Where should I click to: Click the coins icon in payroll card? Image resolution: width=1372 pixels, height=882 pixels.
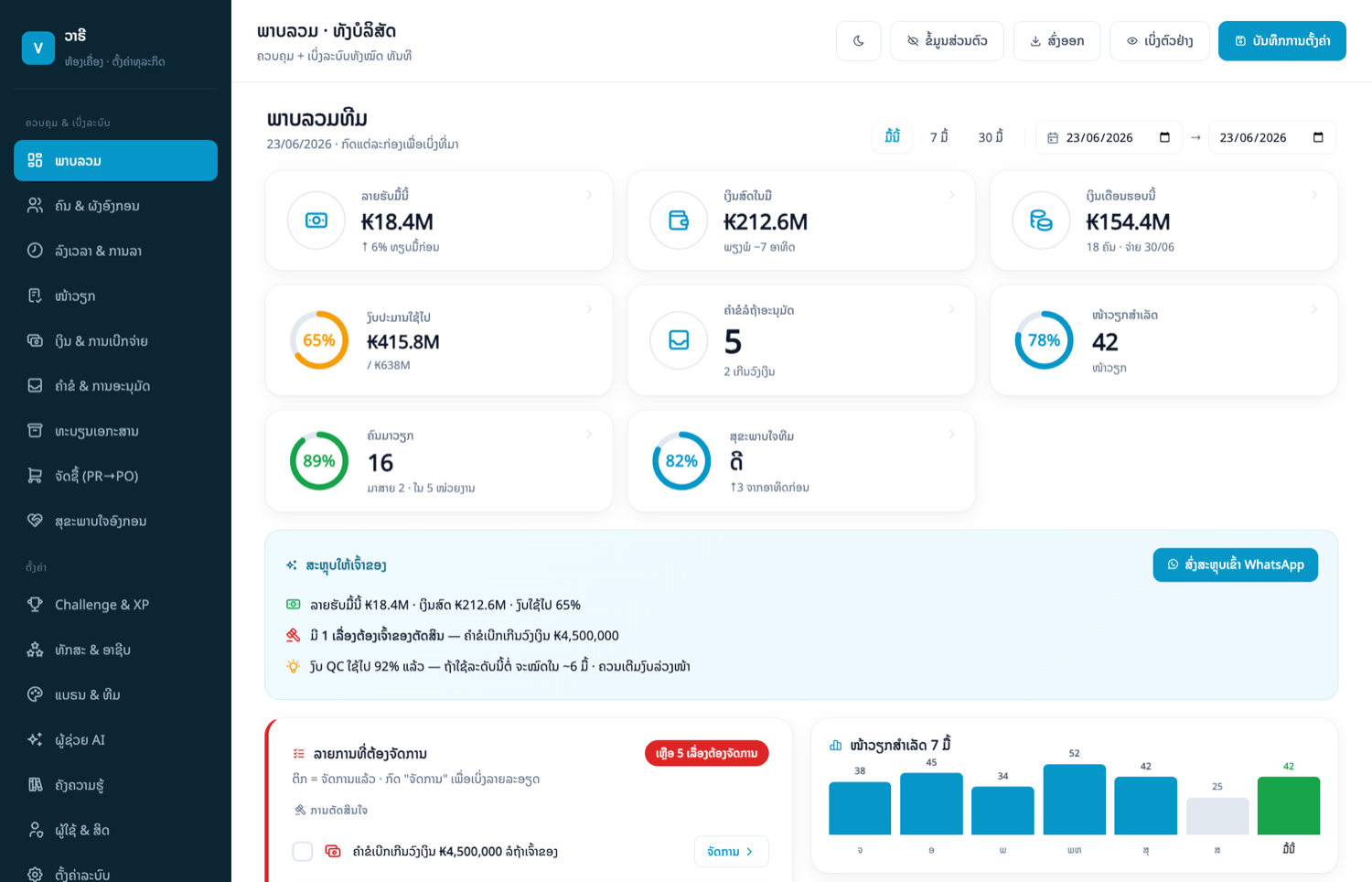point(1041,220)
